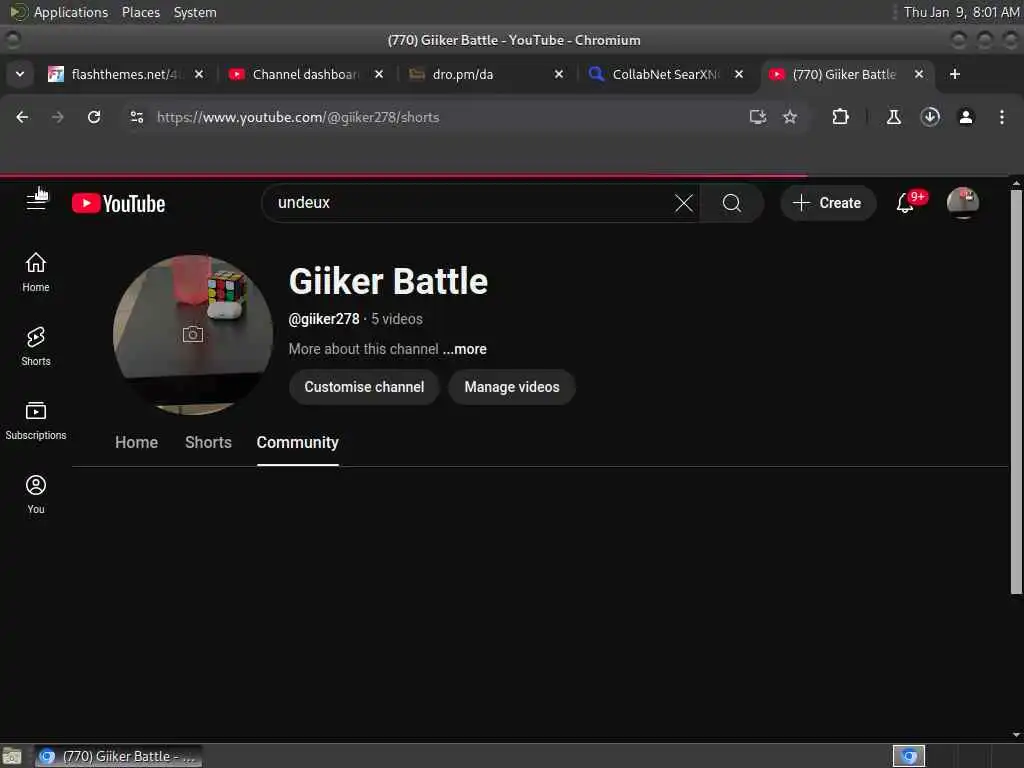Screen dimensions: 1024x768
Task: Open the System menu
Action: tap(195, 12)
